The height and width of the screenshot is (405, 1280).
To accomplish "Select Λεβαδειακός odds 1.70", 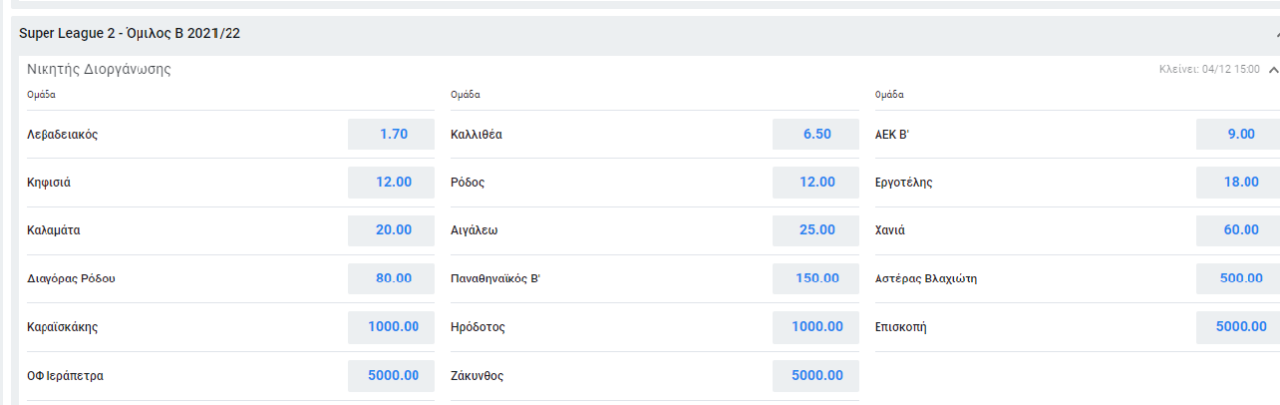I will click(x=392, y=134).
